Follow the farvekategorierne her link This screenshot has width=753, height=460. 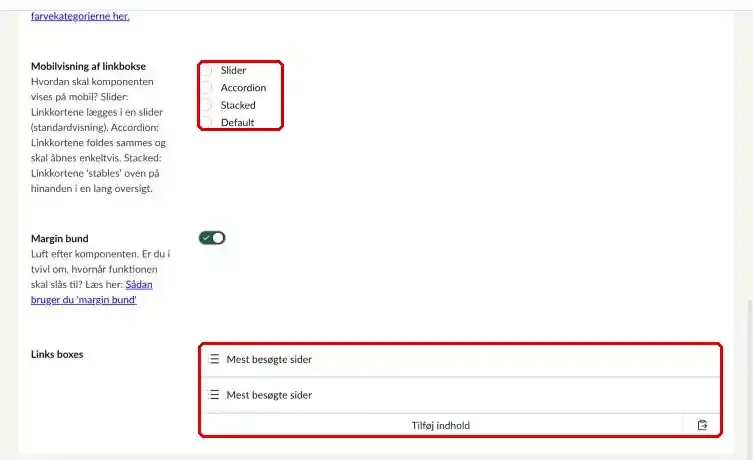click(x=80, y=16)
